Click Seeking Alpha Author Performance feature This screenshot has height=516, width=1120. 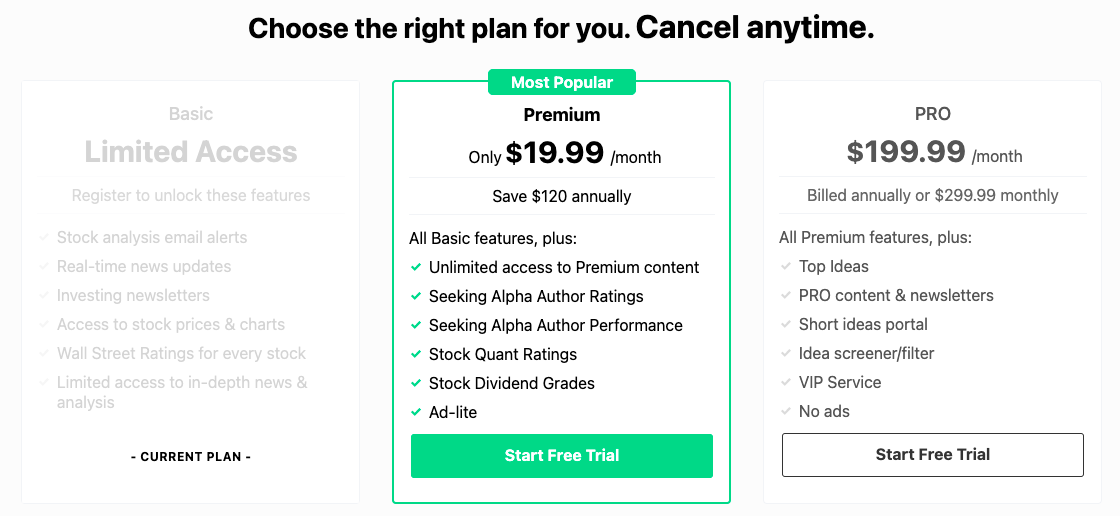[556, 325]
